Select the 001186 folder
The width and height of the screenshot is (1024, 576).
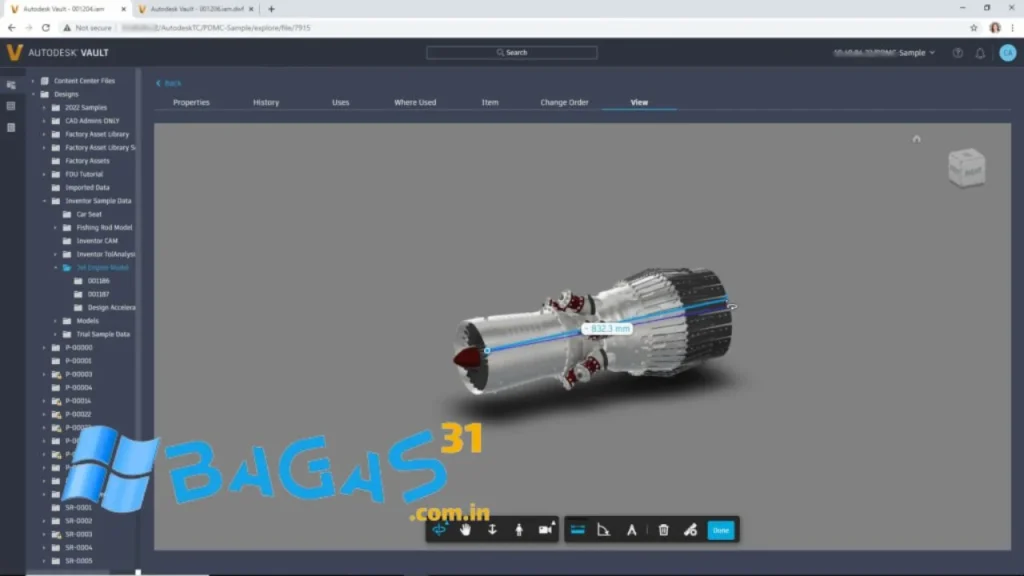98,281
